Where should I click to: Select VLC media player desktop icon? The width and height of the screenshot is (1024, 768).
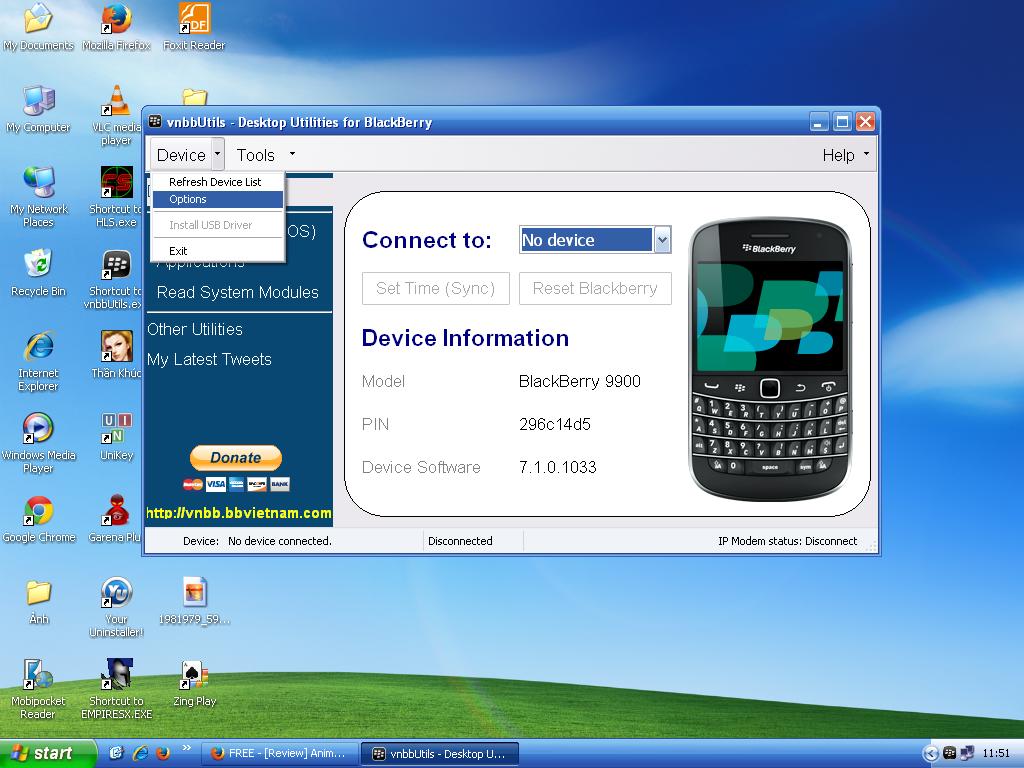116,115
